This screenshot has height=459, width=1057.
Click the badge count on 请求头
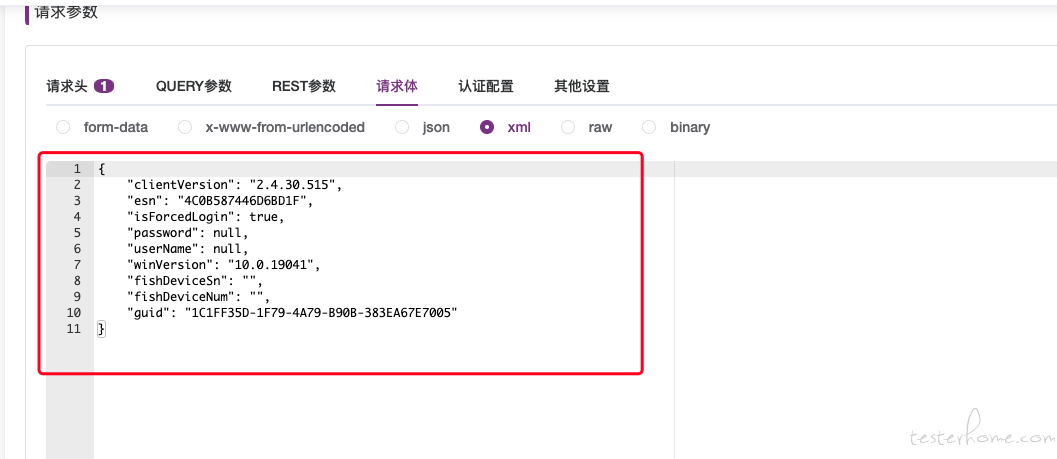(x=104, y=86)
